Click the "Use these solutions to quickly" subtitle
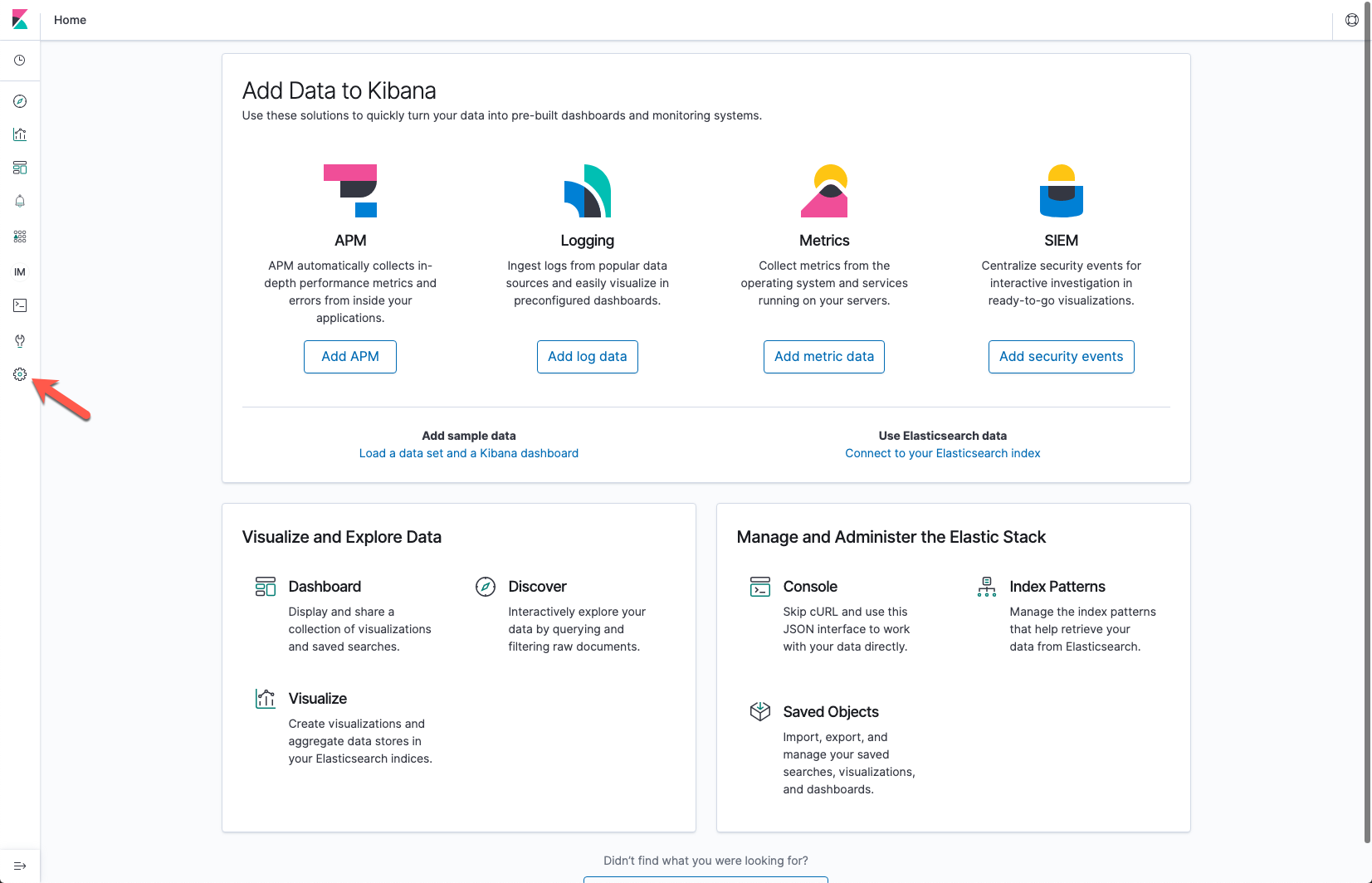Screen dimensions: 1372x883 tap(502, 115)
